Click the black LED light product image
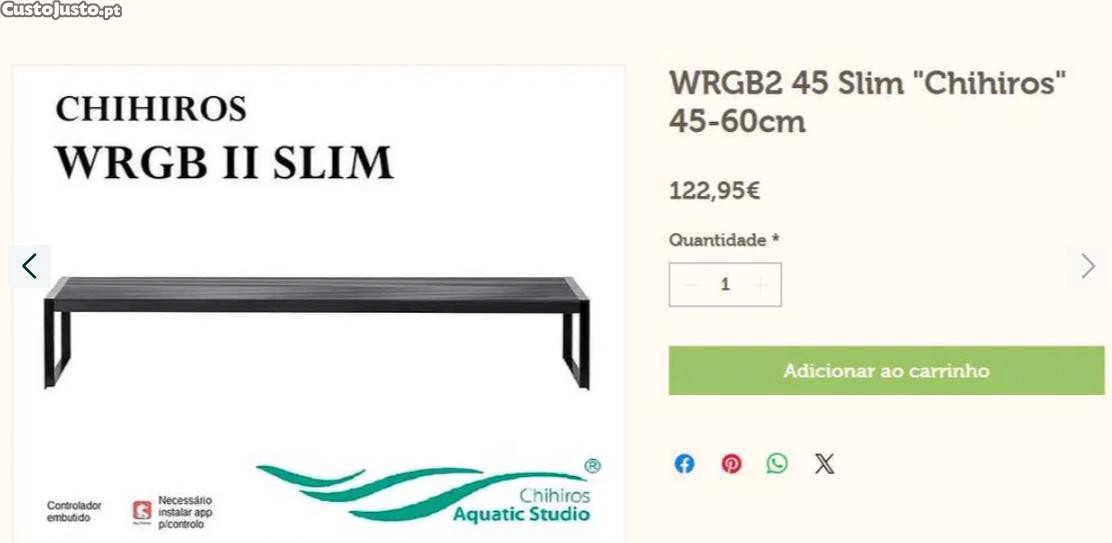 316,332
